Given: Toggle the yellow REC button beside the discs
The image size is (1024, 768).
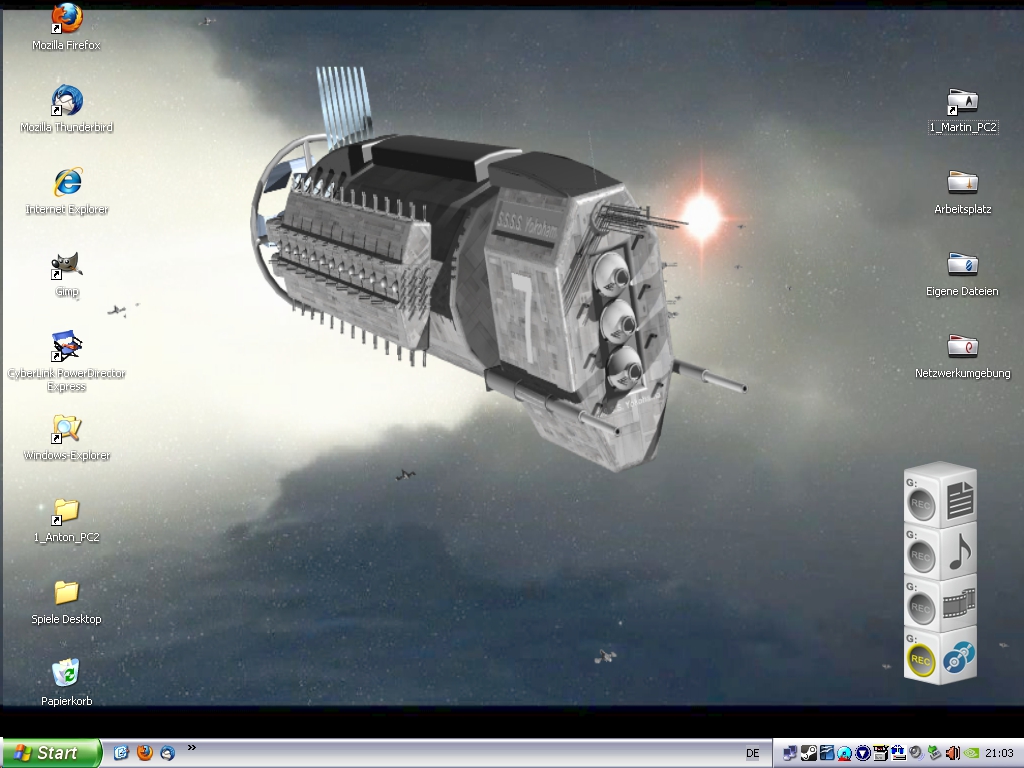Looking at the screenshot, I should tap(921, 660).
